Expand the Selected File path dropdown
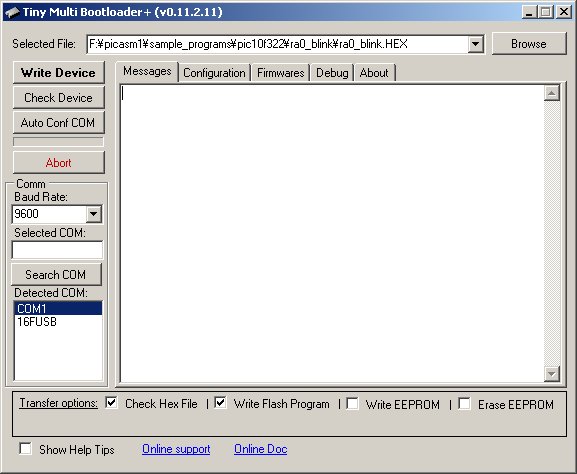Screen dimensions: 577x474 pos(475,44)
